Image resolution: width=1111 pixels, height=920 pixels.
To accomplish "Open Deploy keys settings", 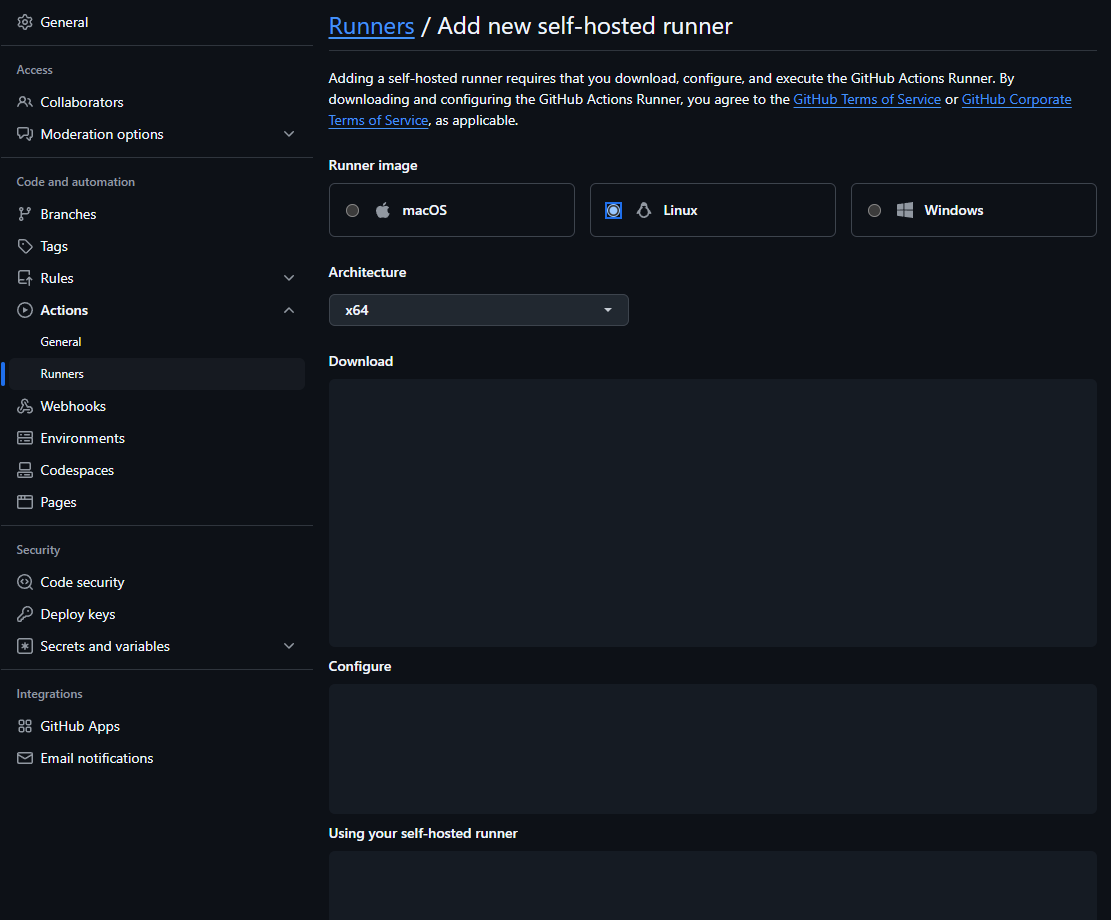I will pyautogui.click(x=155, y=614).
